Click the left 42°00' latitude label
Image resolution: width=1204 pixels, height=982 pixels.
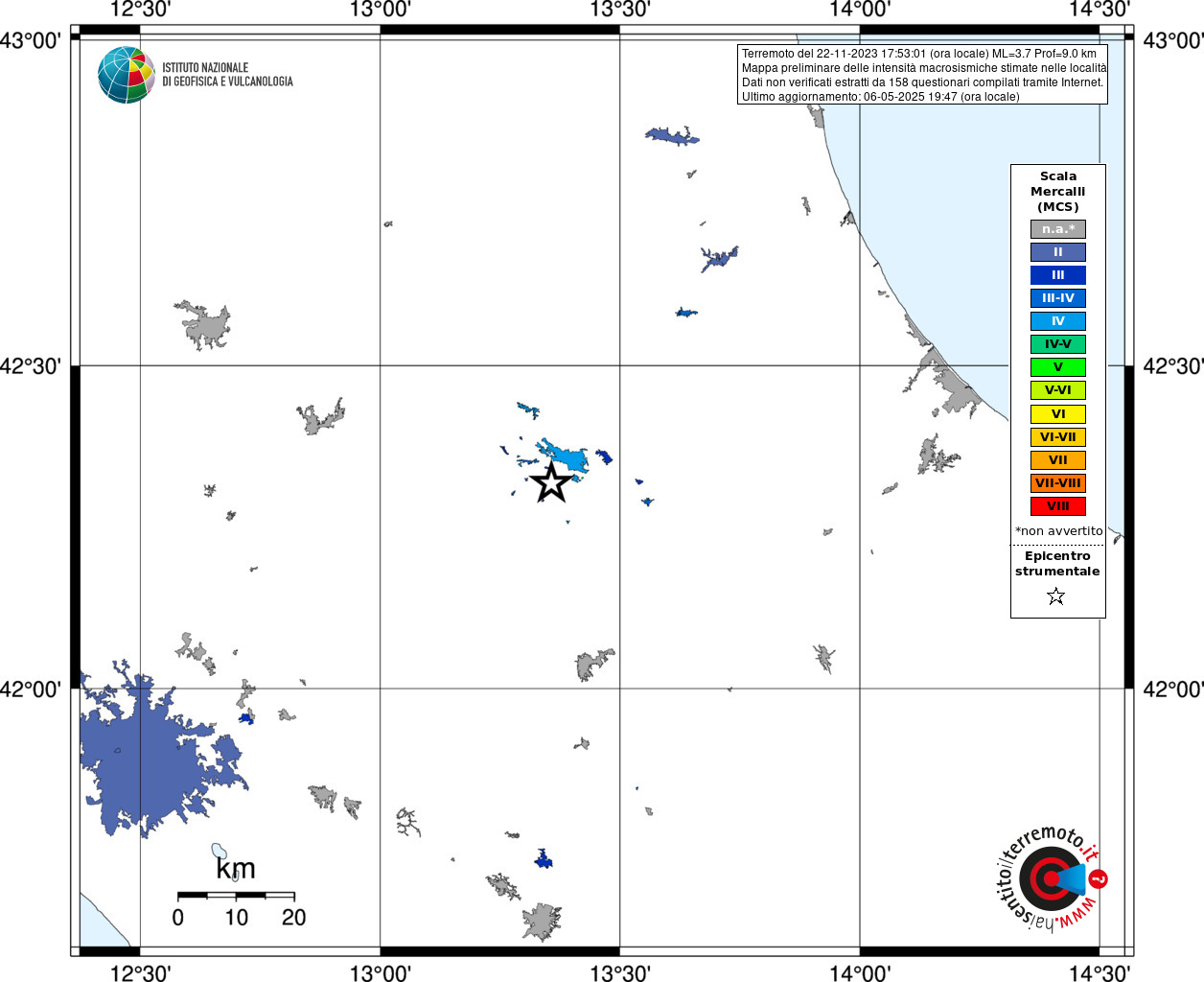click(31, 690)
